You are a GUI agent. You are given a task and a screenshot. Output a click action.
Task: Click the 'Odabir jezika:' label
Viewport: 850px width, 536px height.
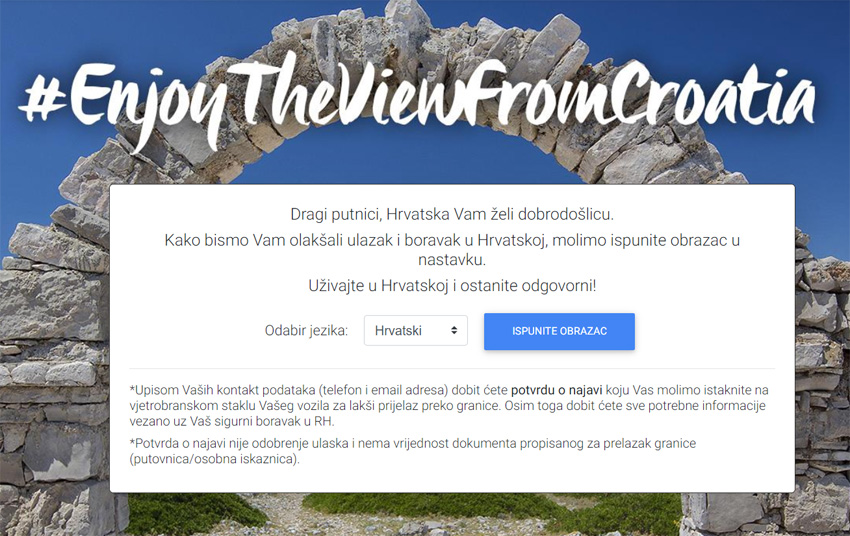pos(306,331)
